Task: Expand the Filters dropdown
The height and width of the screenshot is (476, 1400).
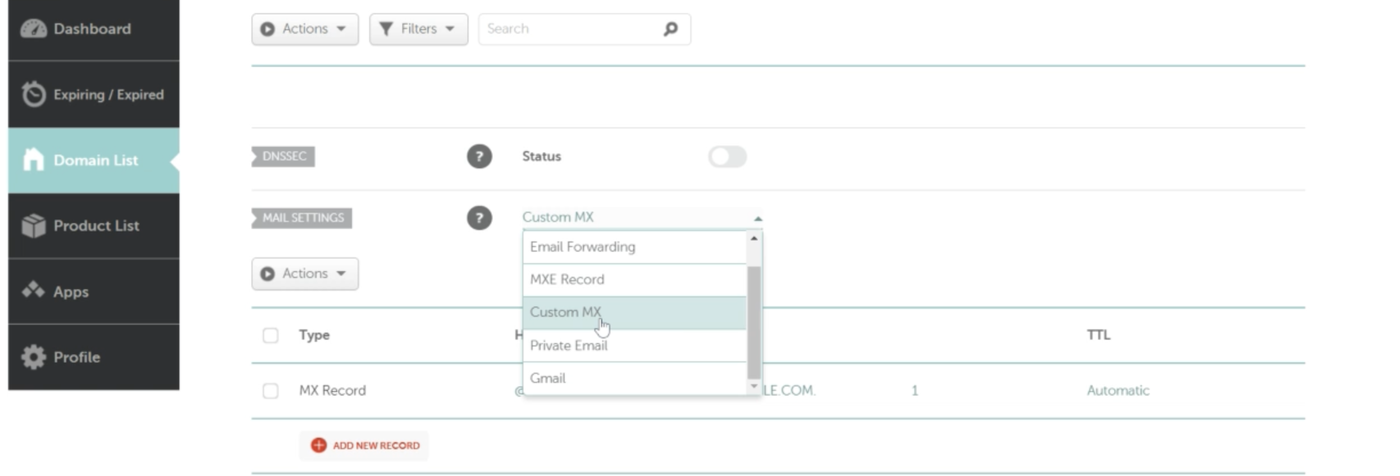Action: click(x=418, y=29)
